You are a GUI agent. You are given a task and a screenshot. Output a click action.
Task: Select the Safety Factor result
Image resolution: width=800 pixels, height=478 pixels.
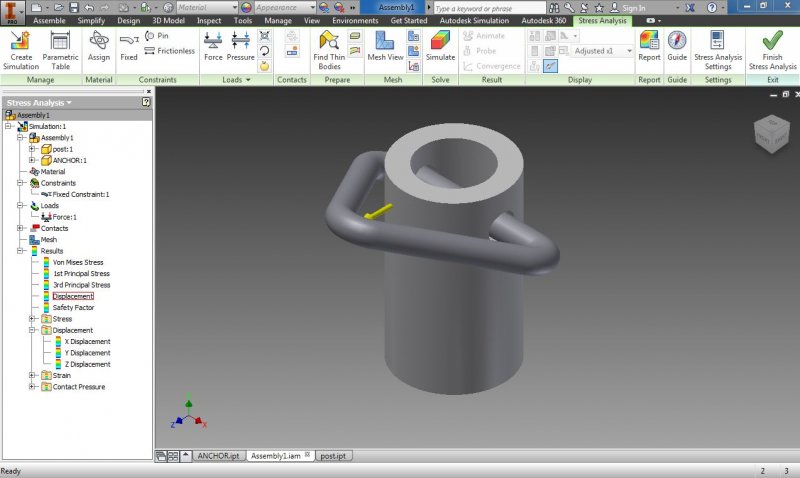[x=73, y=308]
